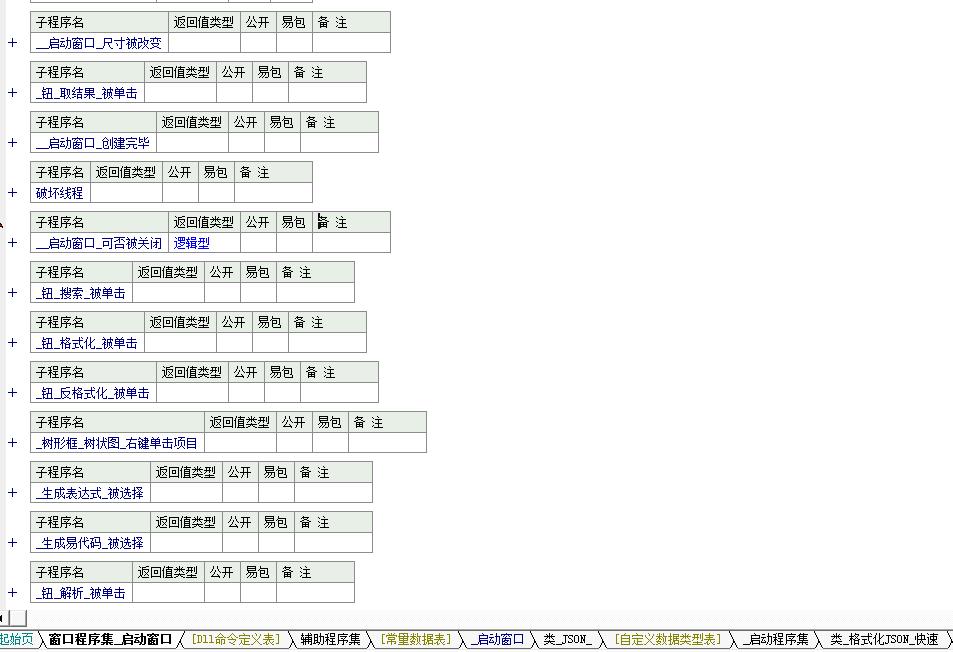953x652 pixels.
Task: Expand the _生成易代码_被选择 subroutine
Action: point(12,543)
